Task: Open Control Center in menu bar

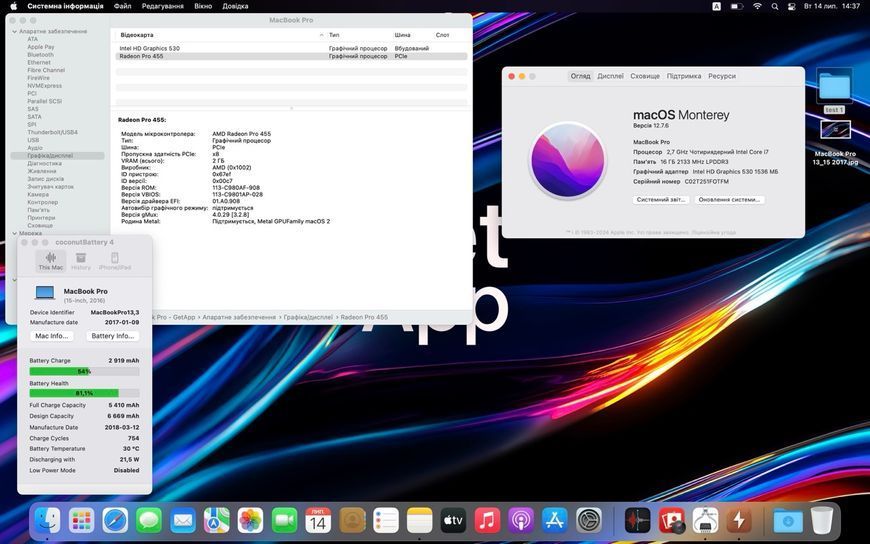Action: click(792, 6)
